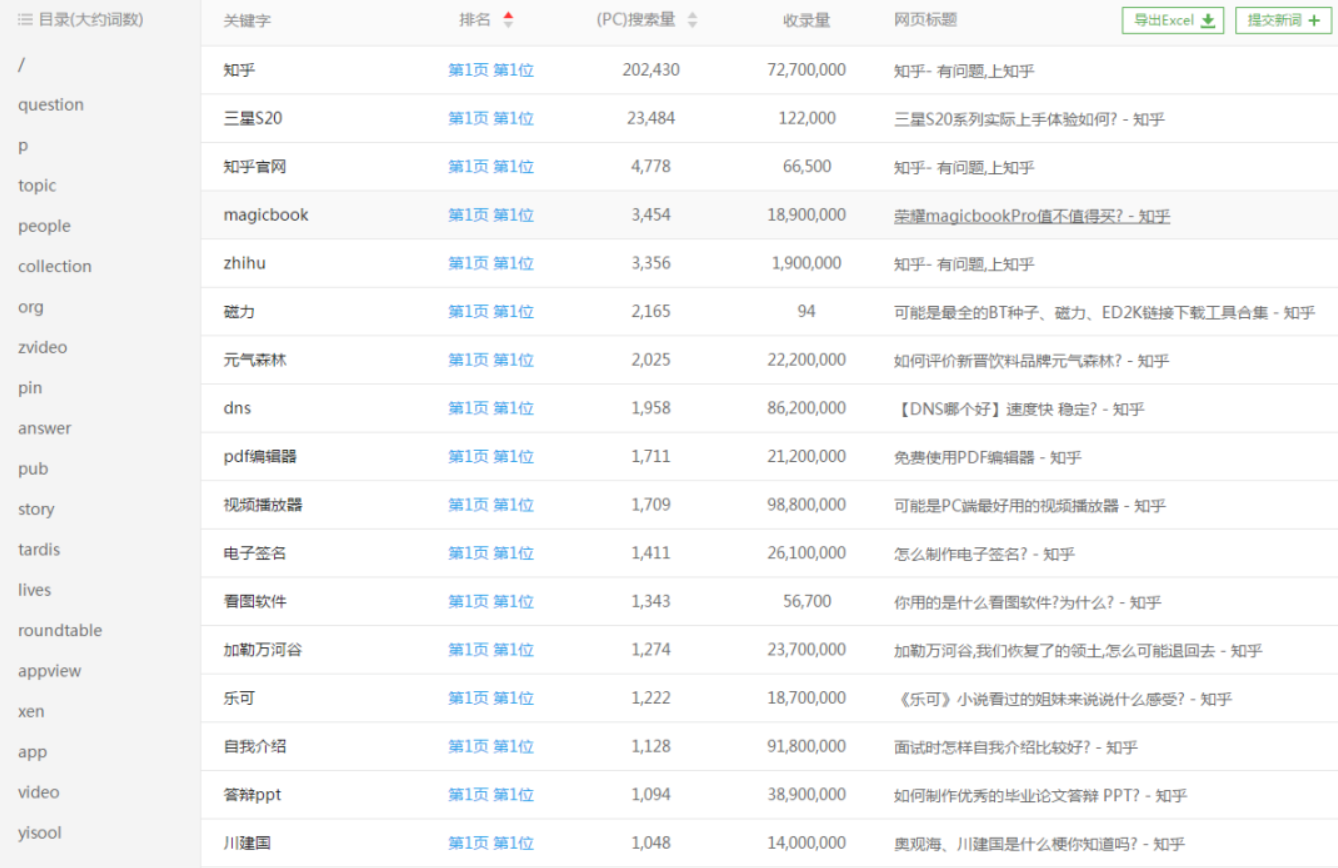
Task: Click ranking link for 元气森林 row
Action: (491, 360)
